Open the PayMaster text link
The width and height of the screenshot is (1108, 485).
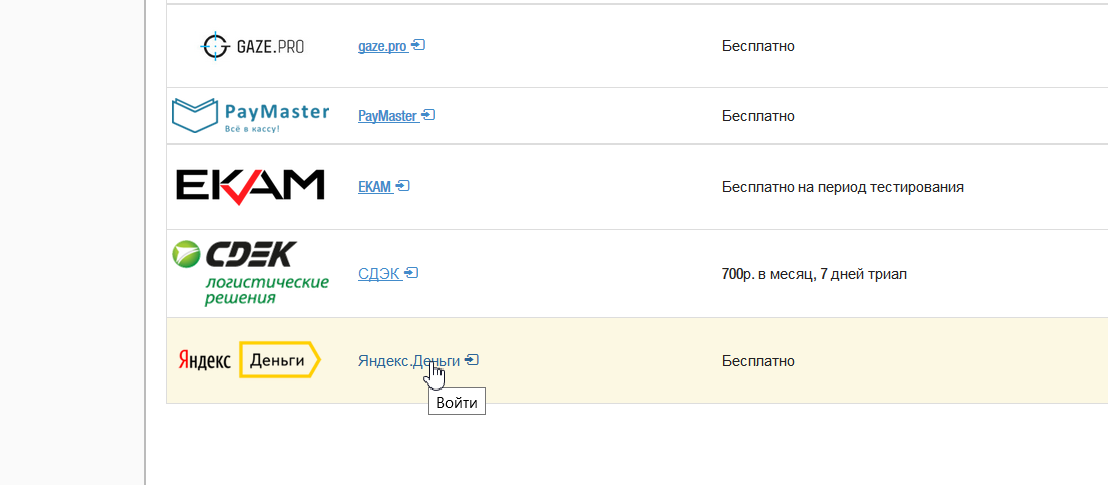point(387,115)
